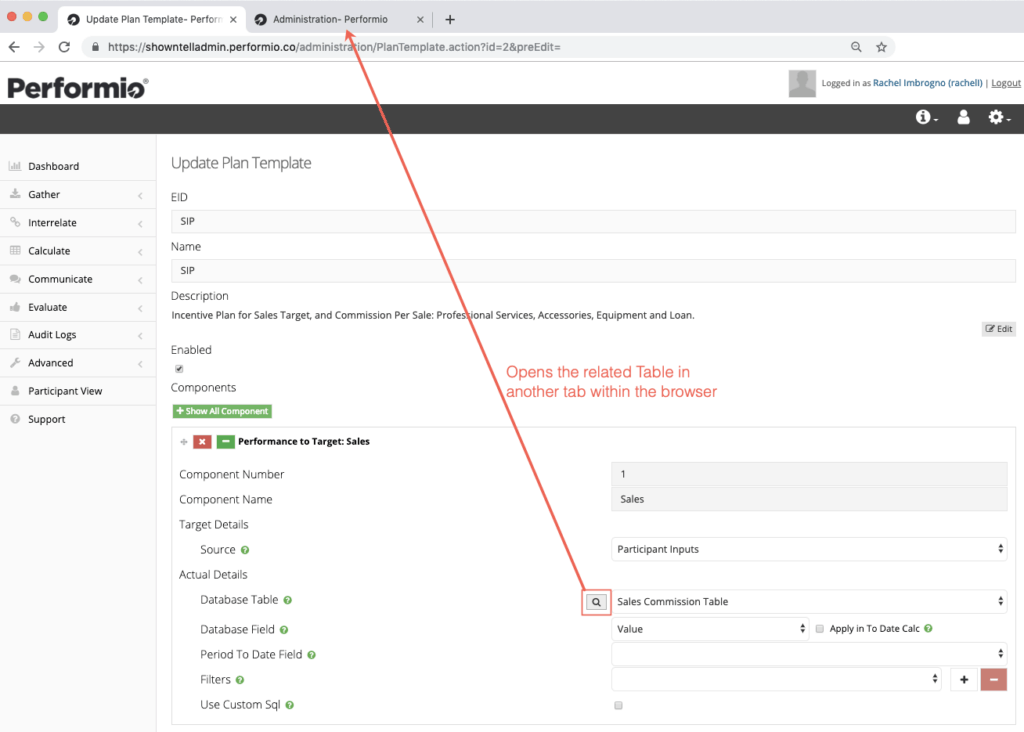
Task: Click the browser back arrow
Action: coord(14,47)
